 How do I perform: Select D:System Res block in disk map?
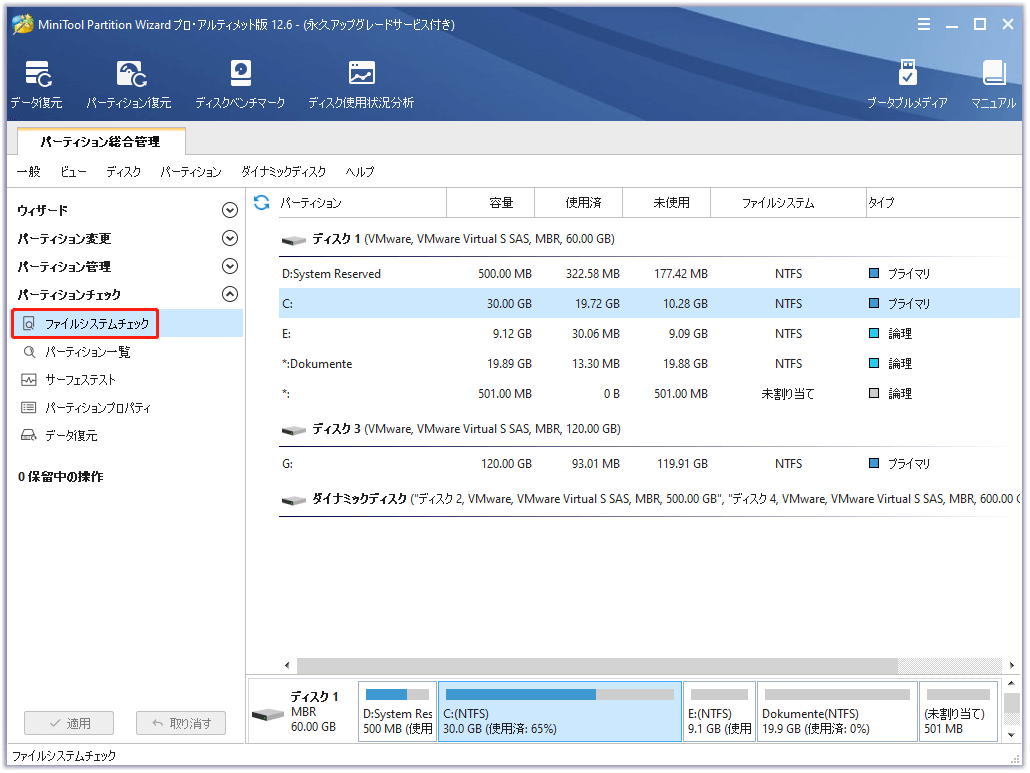[397, 711]
